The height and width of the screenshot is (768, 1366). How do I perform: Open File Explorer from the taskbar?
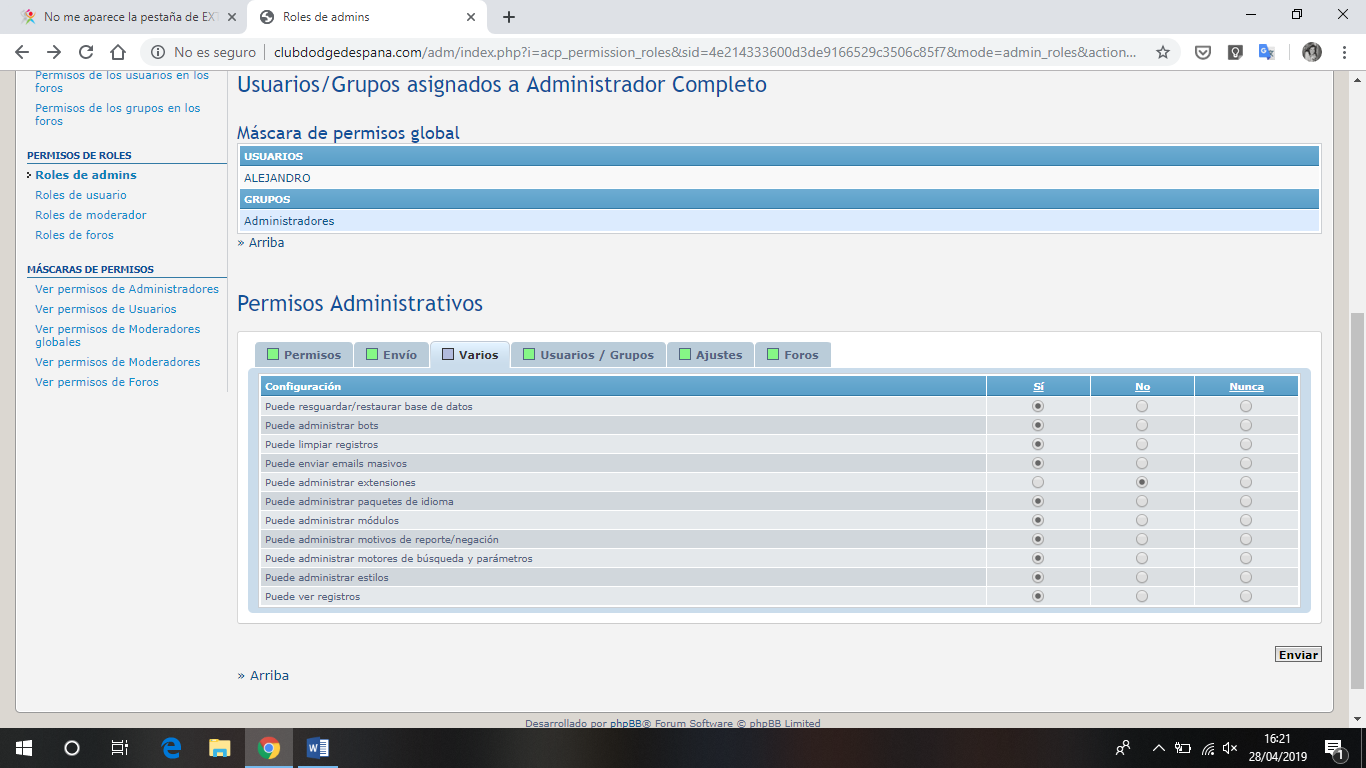pos(220,748)
